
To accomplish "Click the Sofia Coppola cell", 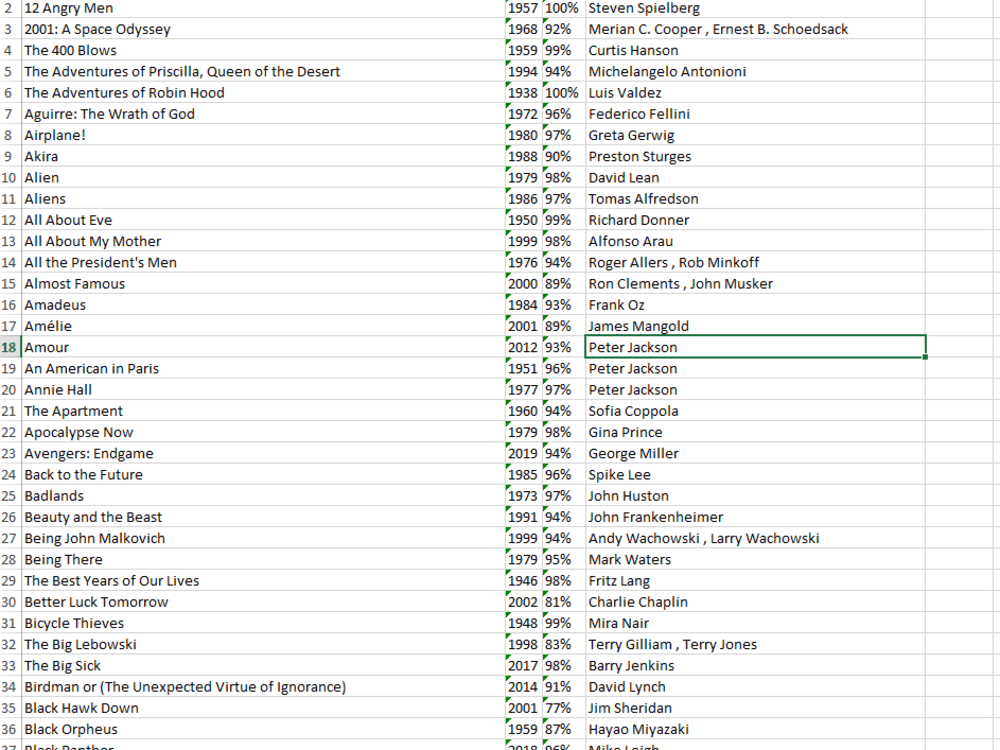I will tap(755, 410).
